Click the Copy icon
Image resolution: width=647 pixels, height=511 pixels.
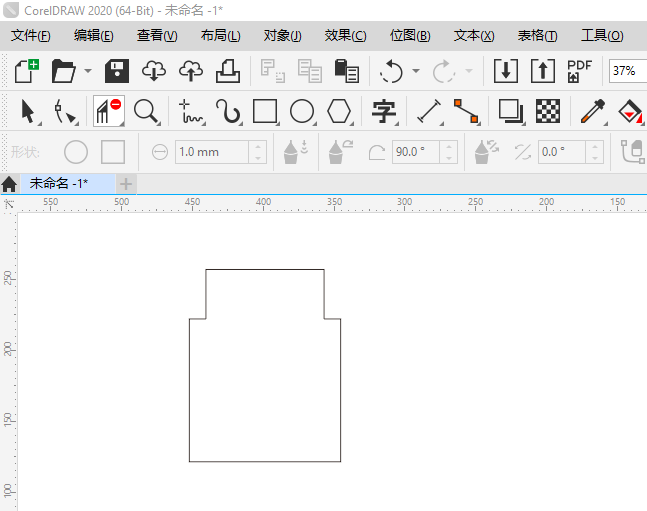[x=310, y=71]
